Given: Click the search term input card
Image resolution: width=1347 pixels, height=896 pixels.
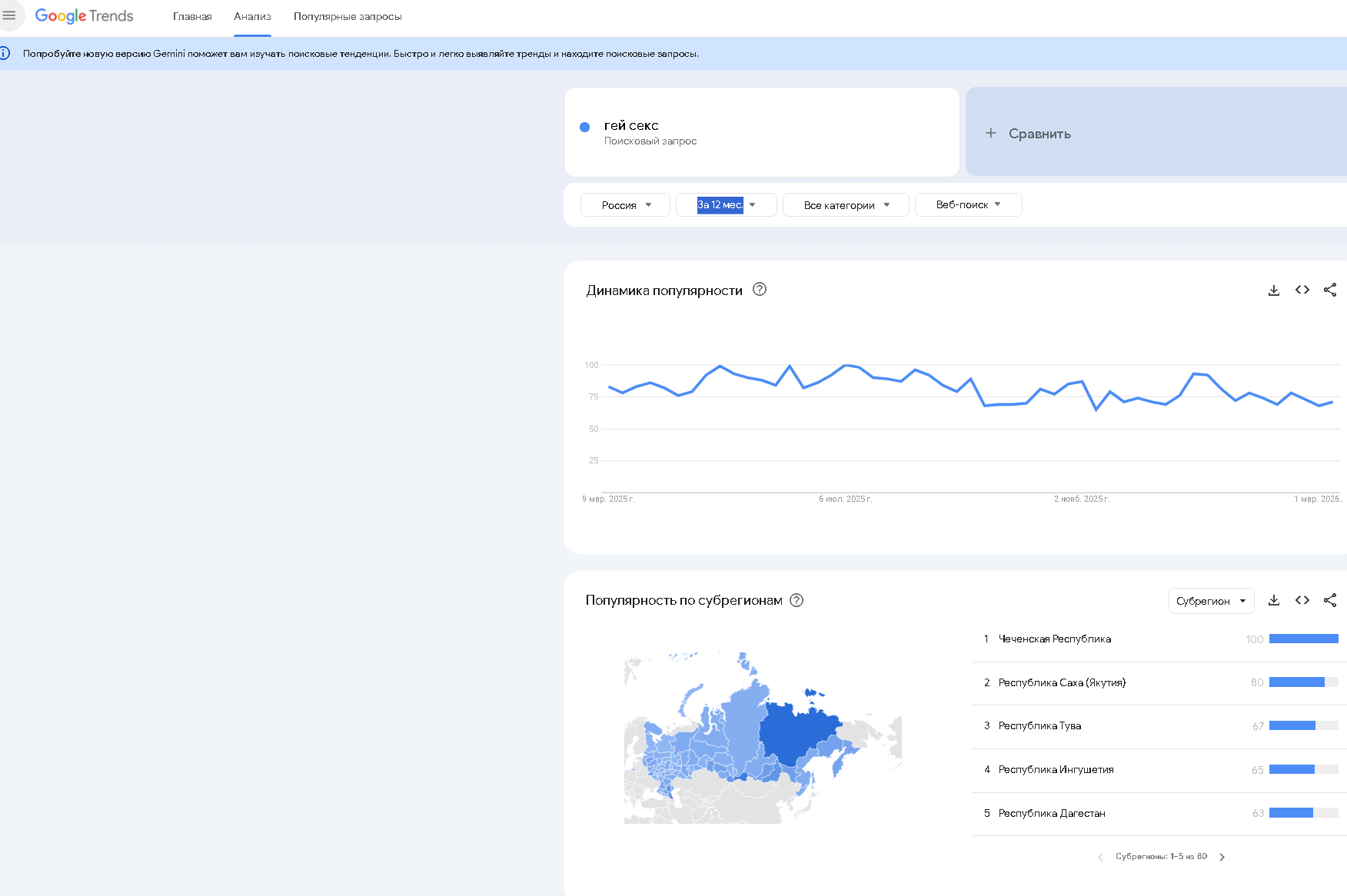Looking at the screenshot, I should [761, 132].
